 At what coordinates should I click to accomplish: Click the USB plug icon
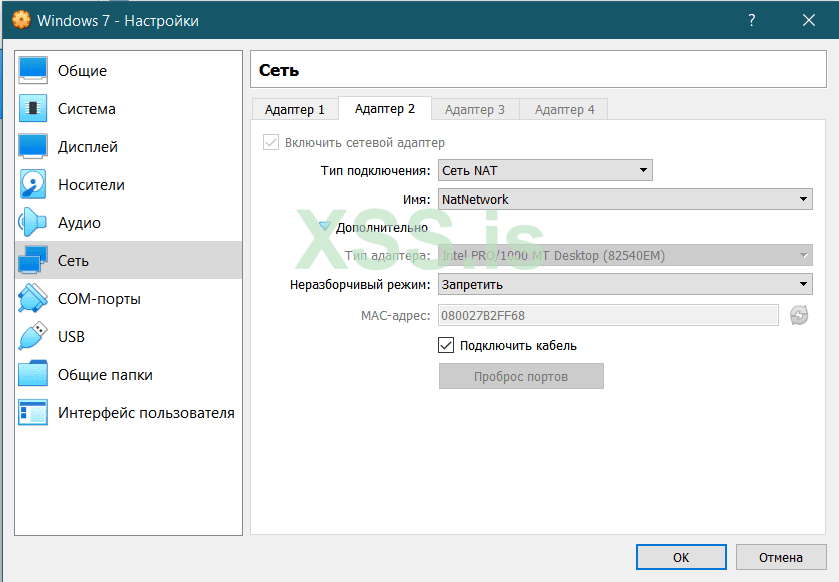point(33,336)
